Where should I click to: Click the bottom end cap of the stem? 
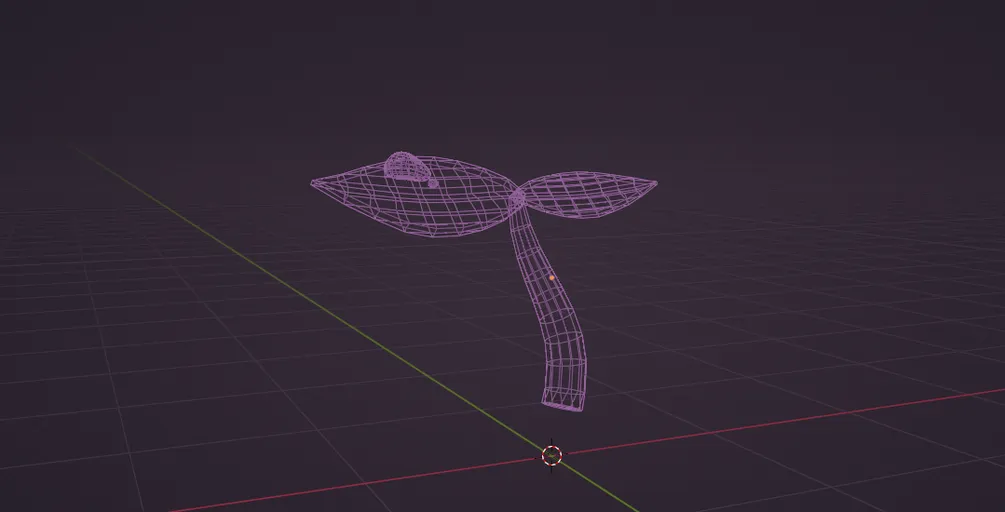[562, 404]
